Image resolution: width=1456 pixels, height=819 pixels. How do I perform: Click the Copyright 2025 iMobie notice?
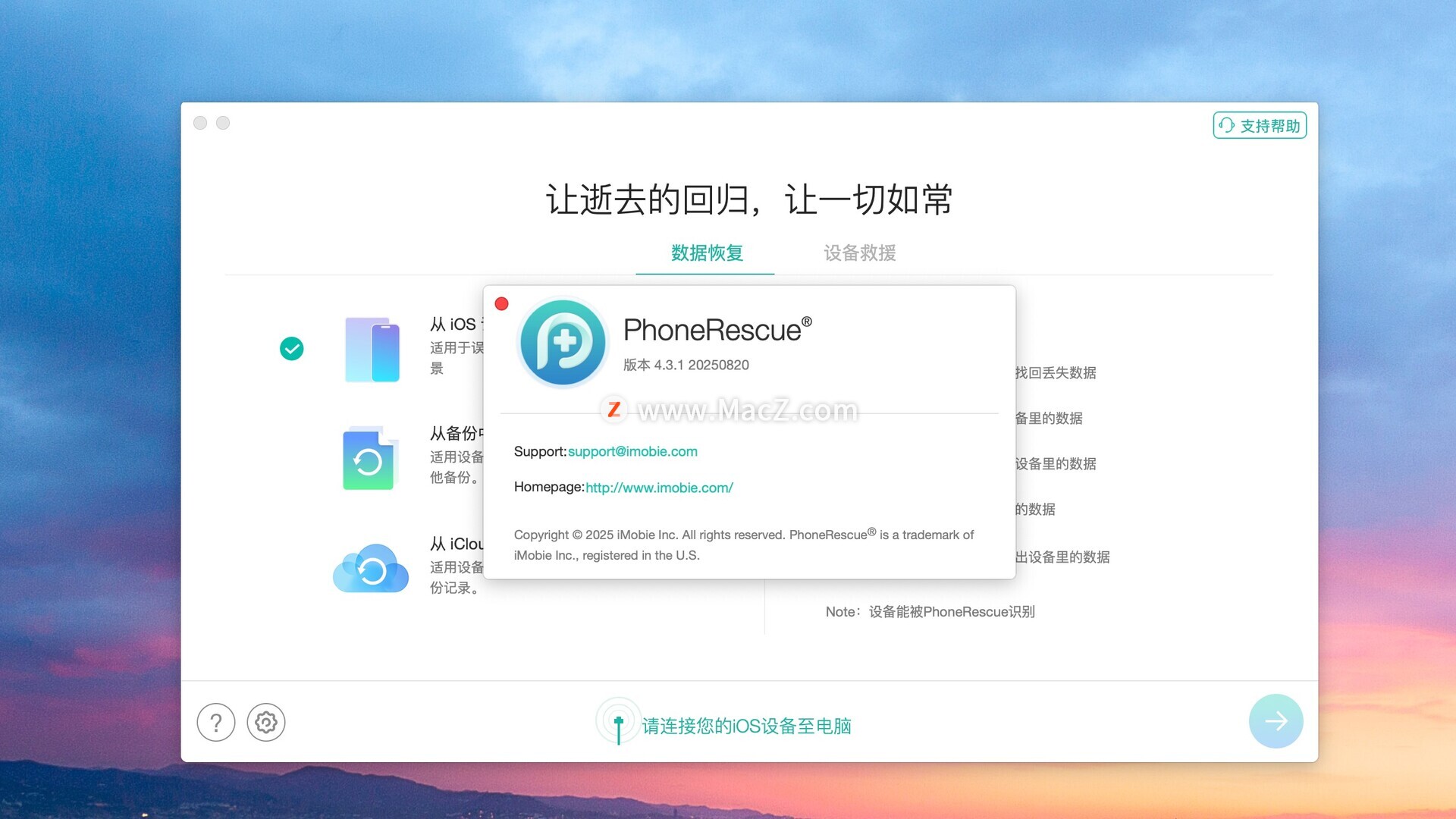[x=744, y=544]
